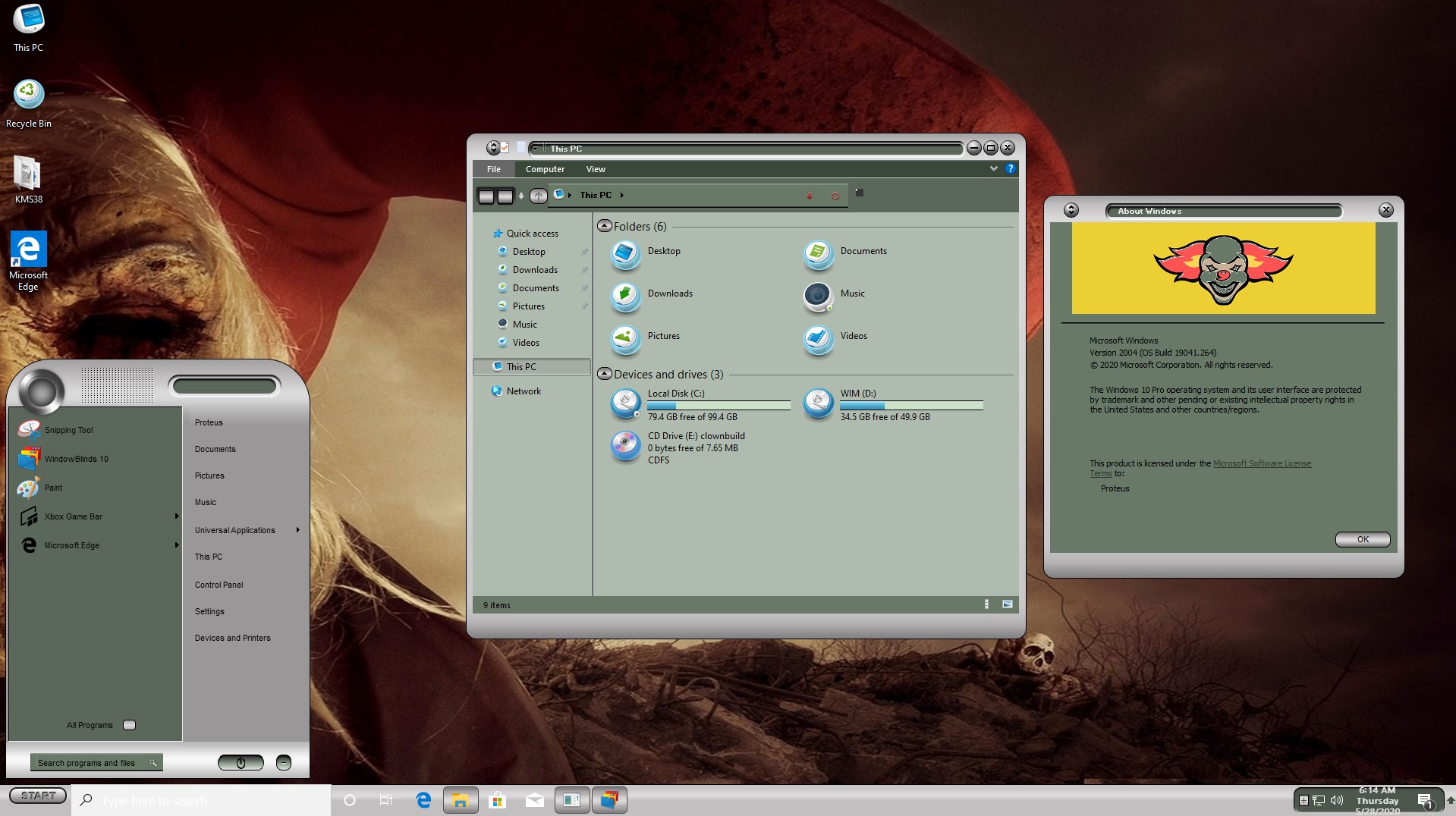
Task: Click the network icon in the system tray
Action: [x=1319, y=800]
